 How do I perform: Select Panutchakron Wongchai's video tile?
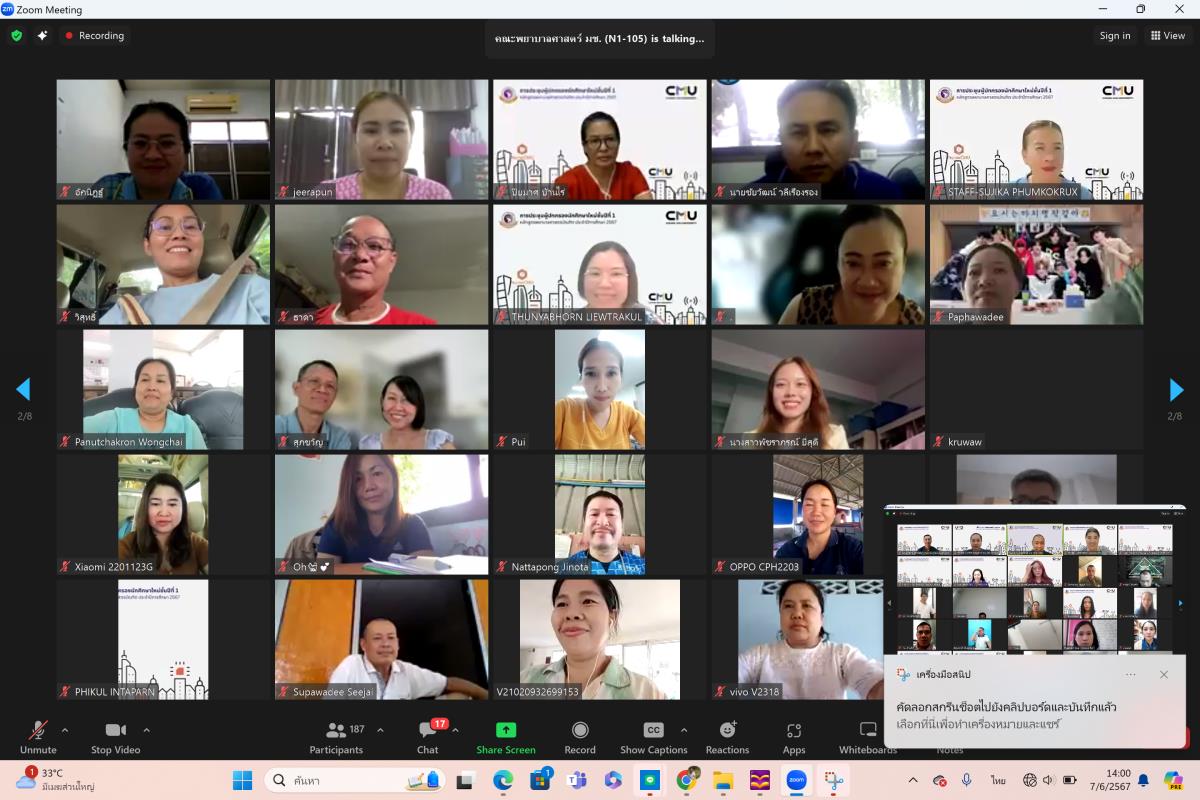pos(163,390)
